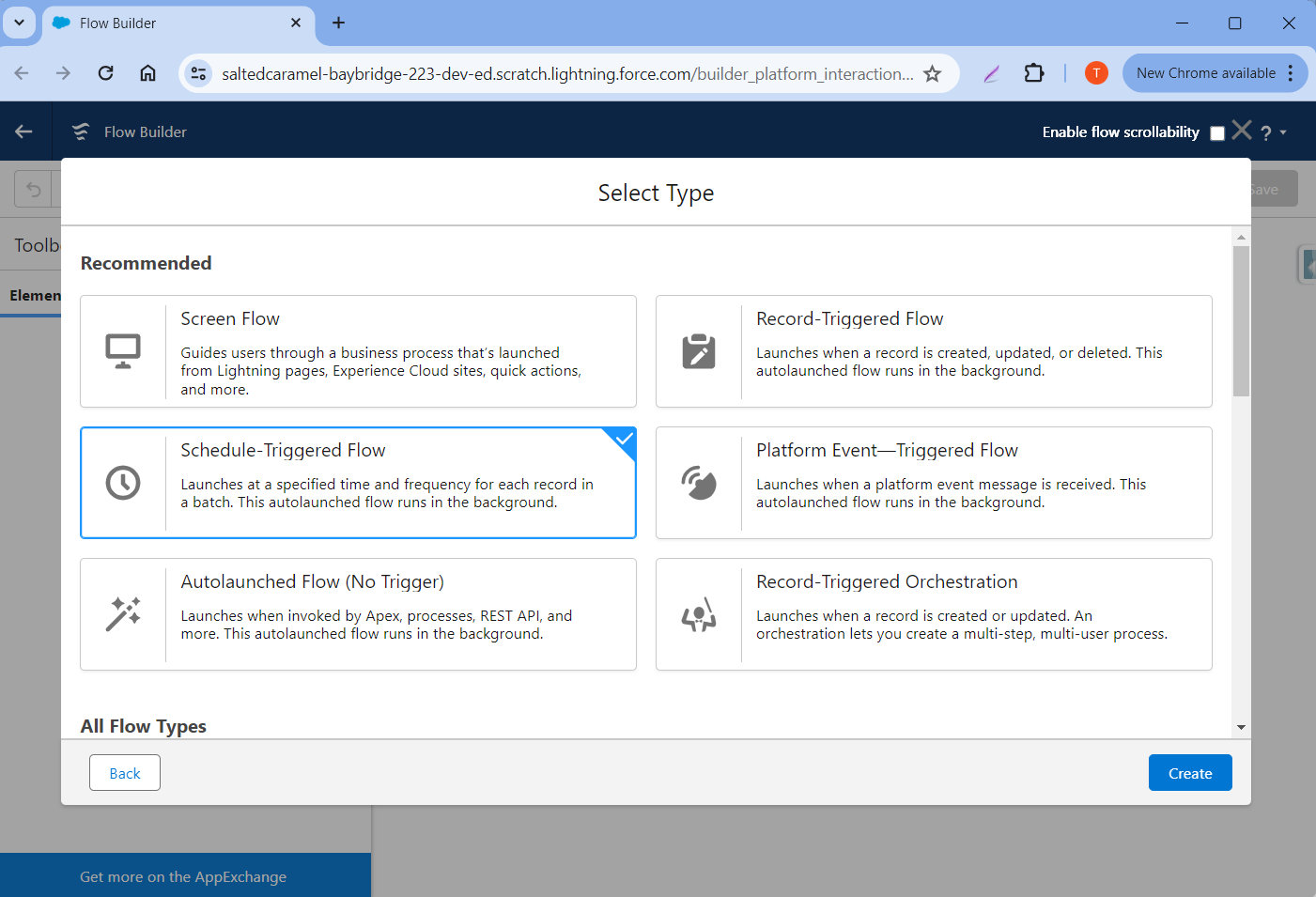Click the undo button in the toolbar
Viewport: 1316px width, 897px height.
(34, 189)
